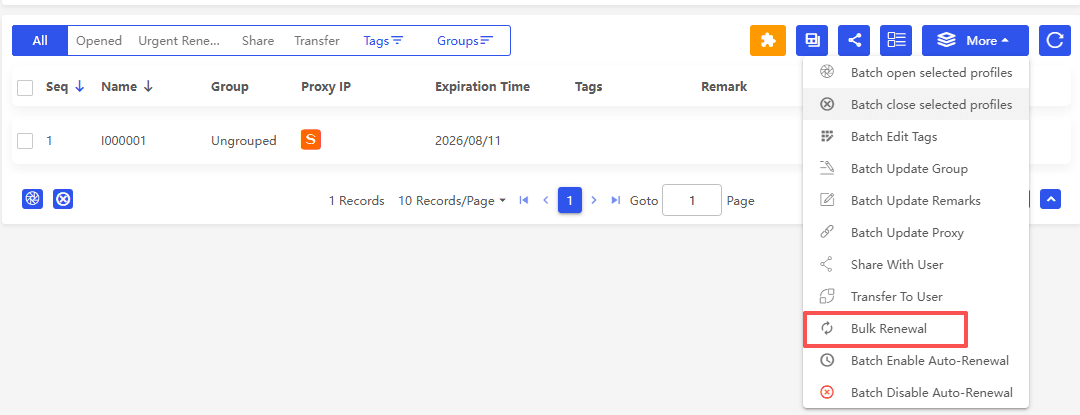Click the orange puzzle extension icon
The height and width of the screenshot is (415, 1080).
click(767, 41)
